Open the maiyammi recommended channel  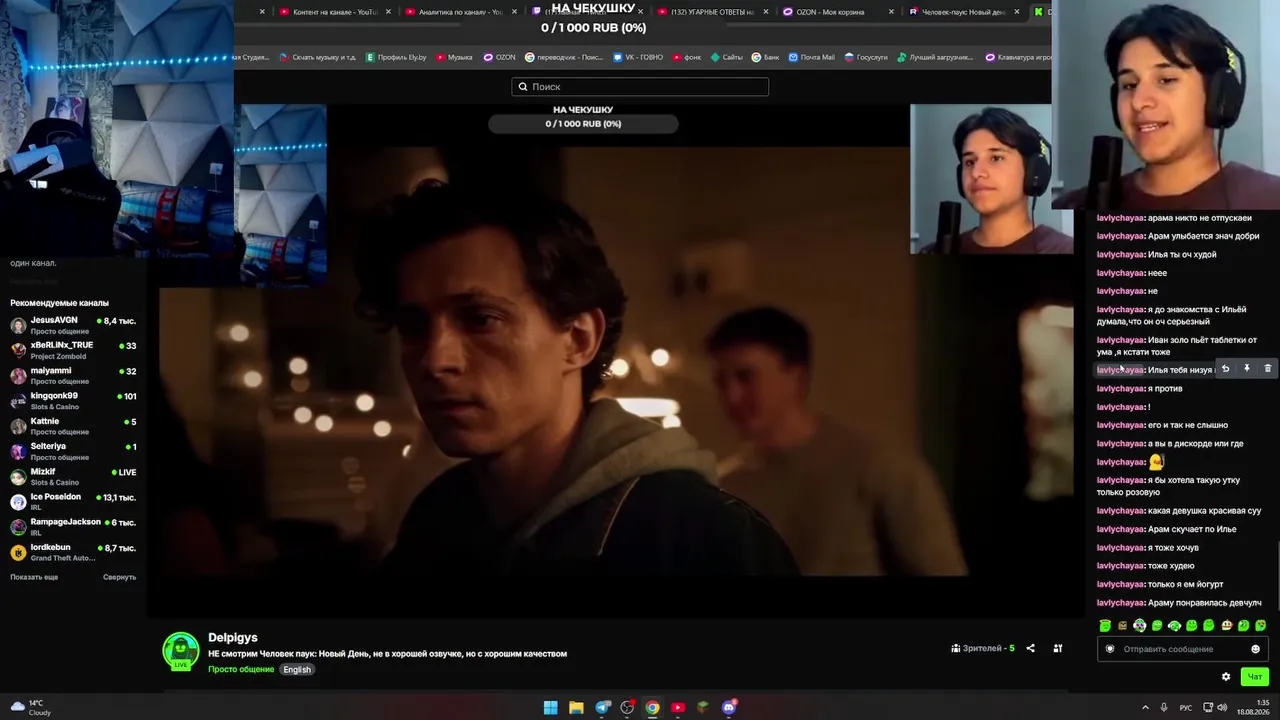pyautogui.click(x=73, y=376)
